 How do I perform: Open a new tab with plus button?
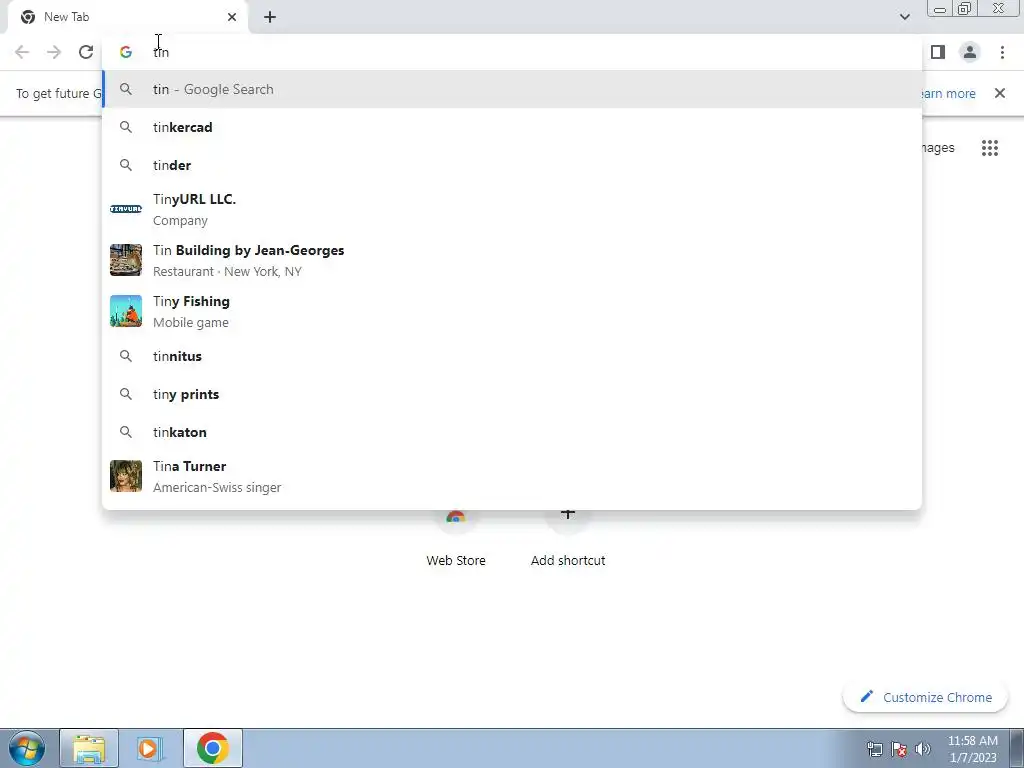click(x=270, y=17)
